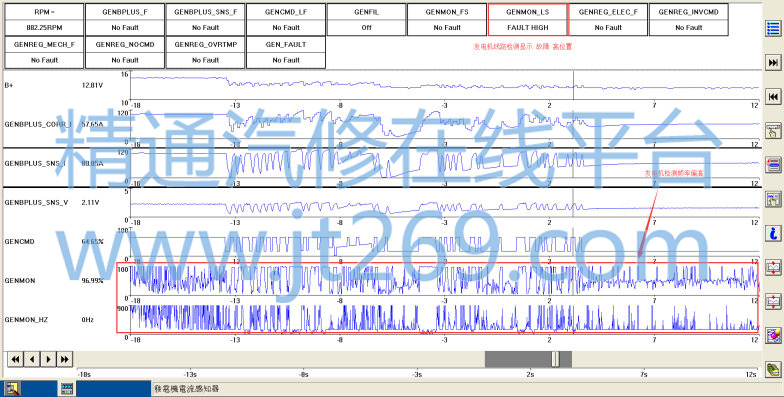Click the B+ voltage graph label
The height and width of the screenshot is (397, 784).
point(8,86)
